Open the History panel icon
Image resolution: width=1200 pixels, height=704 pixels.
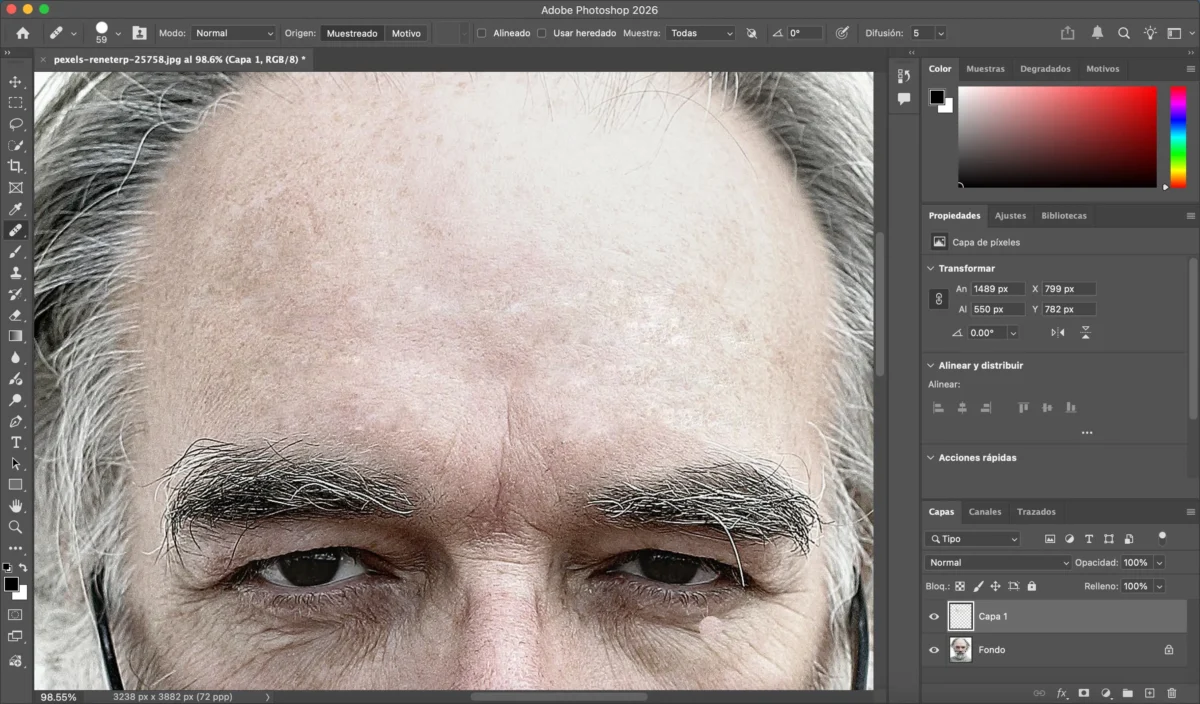tap(904, 76)
